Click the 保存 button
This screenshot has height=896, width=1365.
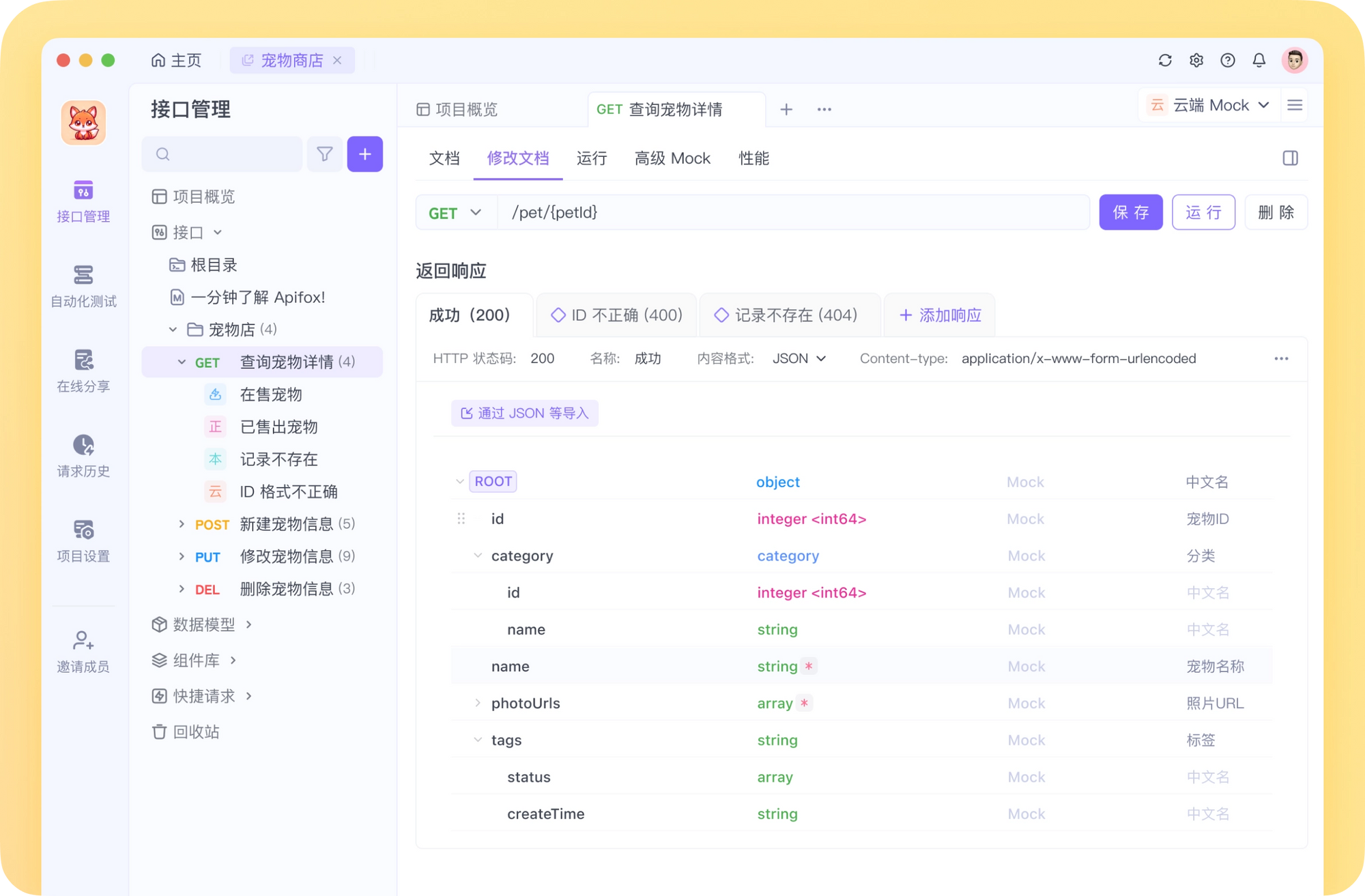pos(1130,213)
